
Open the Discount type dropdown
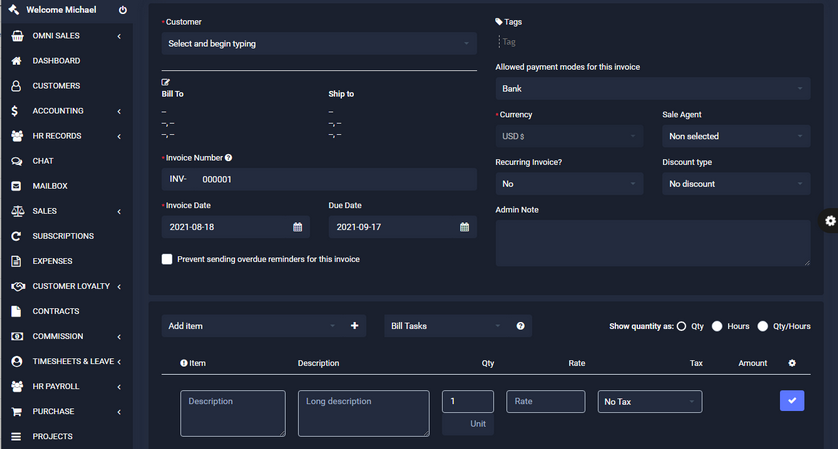coord(735,184)
